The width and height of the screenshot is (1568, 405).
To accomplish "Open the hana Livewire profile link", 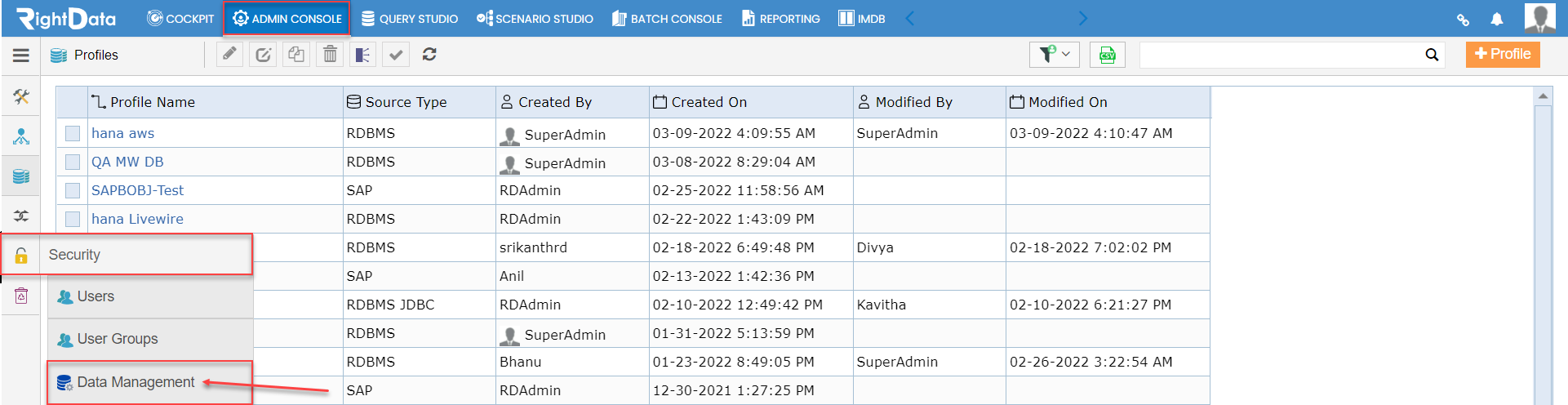I will tap(137, 219).
